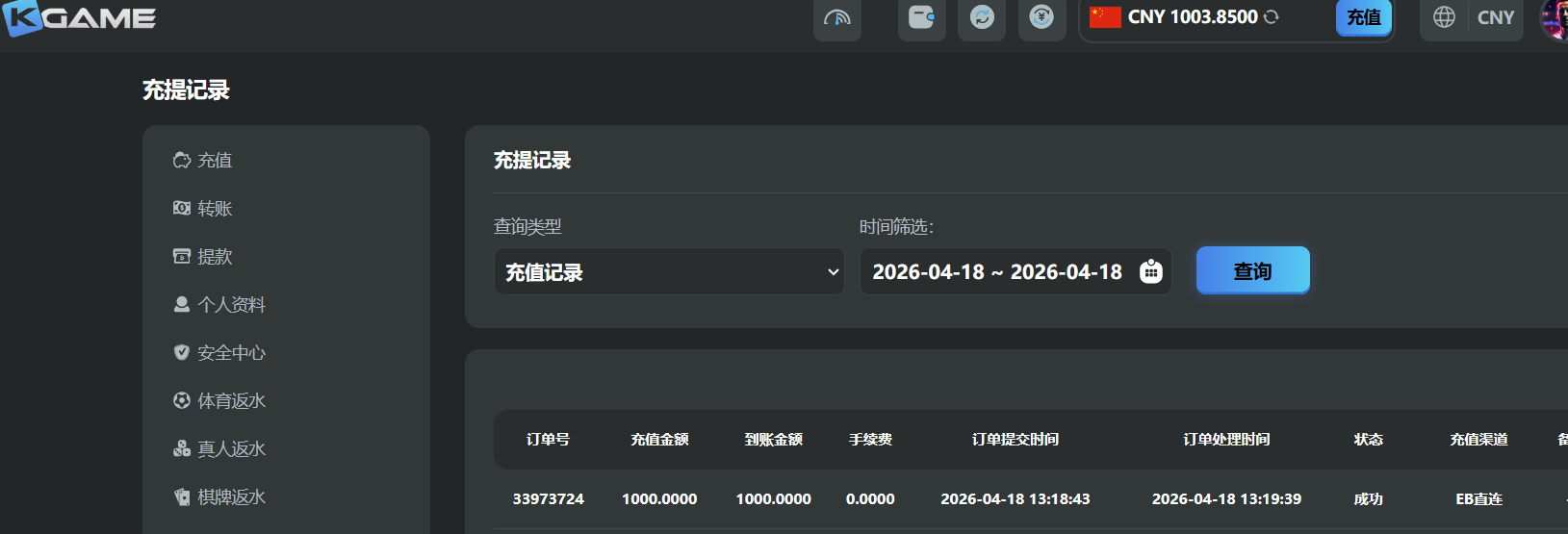Click the blue 查询 button
Viewport: 1568px width, 534px height.
1252,271
